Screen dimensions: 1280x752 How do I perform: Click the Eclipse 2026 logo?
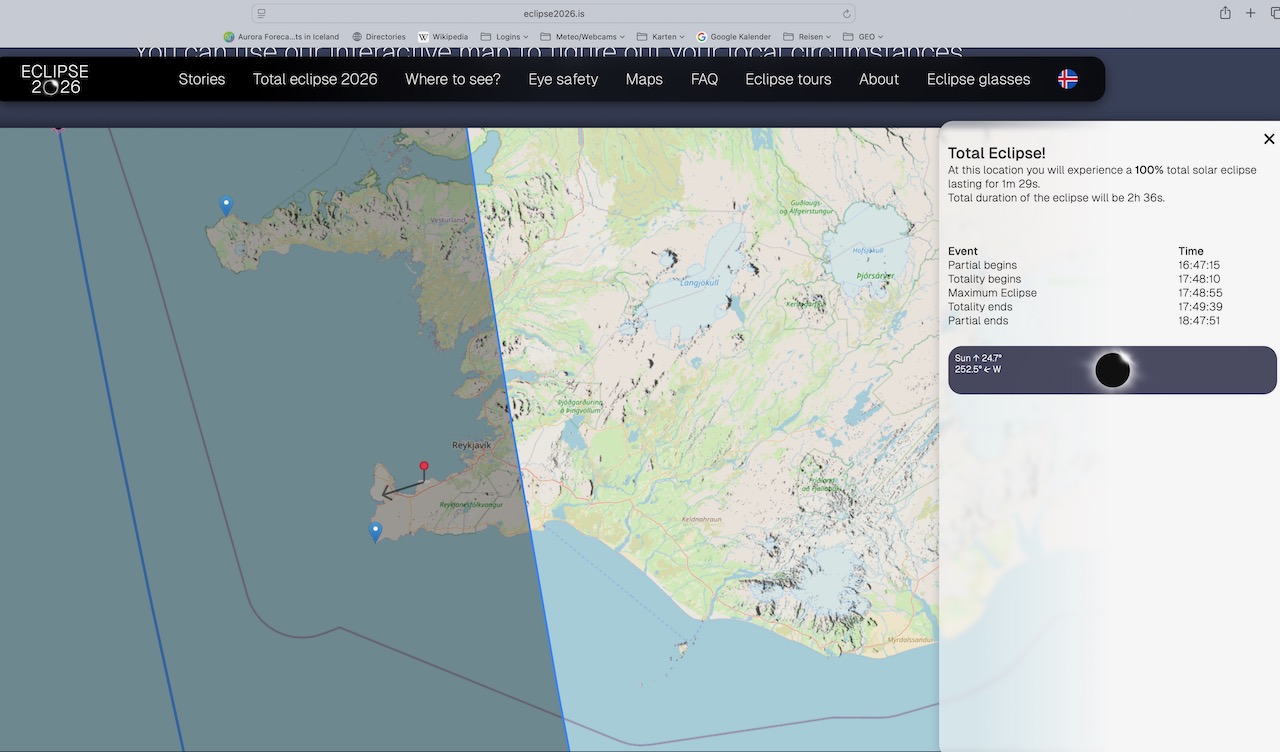55,79
